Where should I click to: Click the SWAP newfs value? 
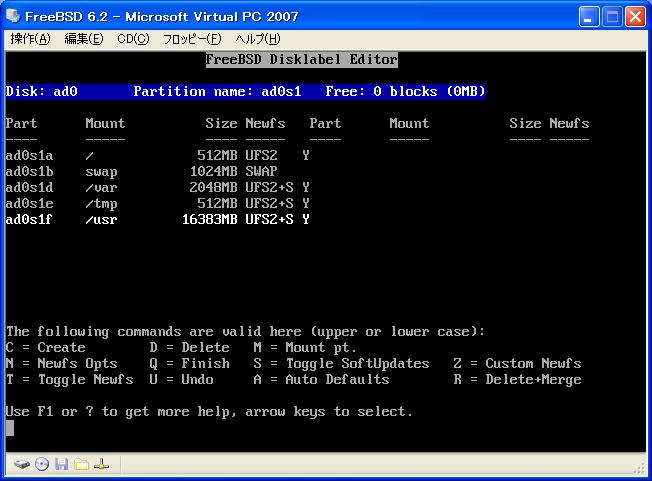pos(261,171)
